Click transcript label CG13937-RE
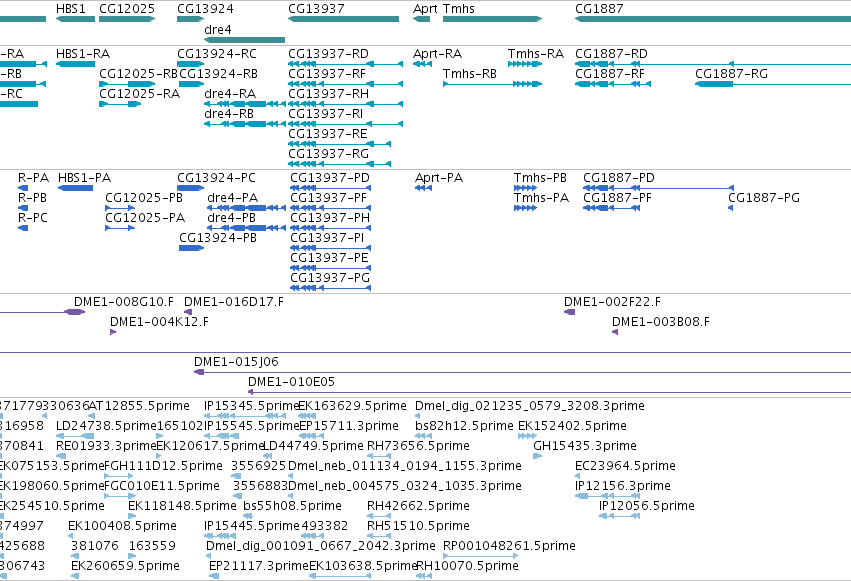851x581 pixels. [328, 134]
